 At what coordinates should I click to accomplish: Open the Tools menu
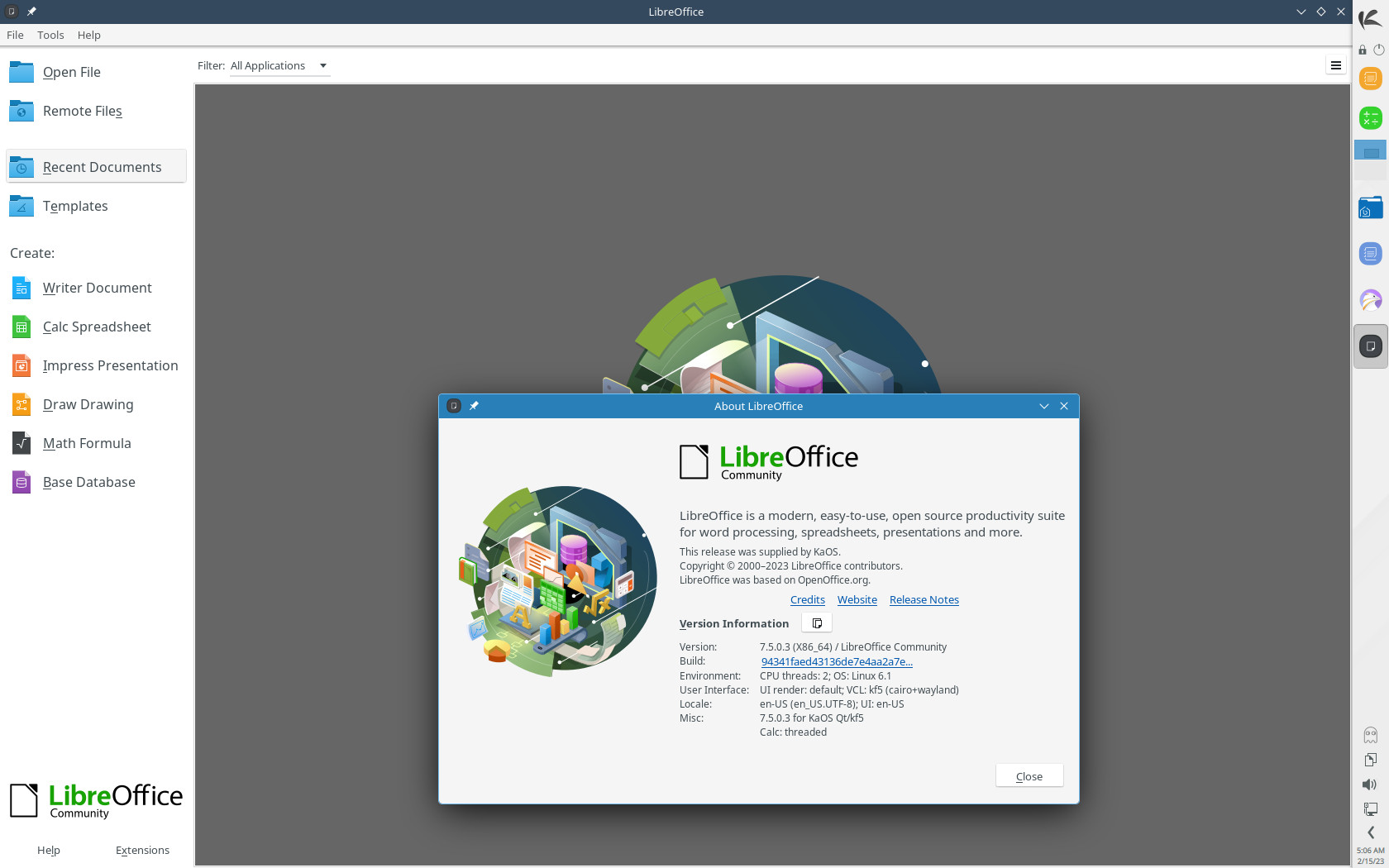pyautogui.click(x=50, y=35)
